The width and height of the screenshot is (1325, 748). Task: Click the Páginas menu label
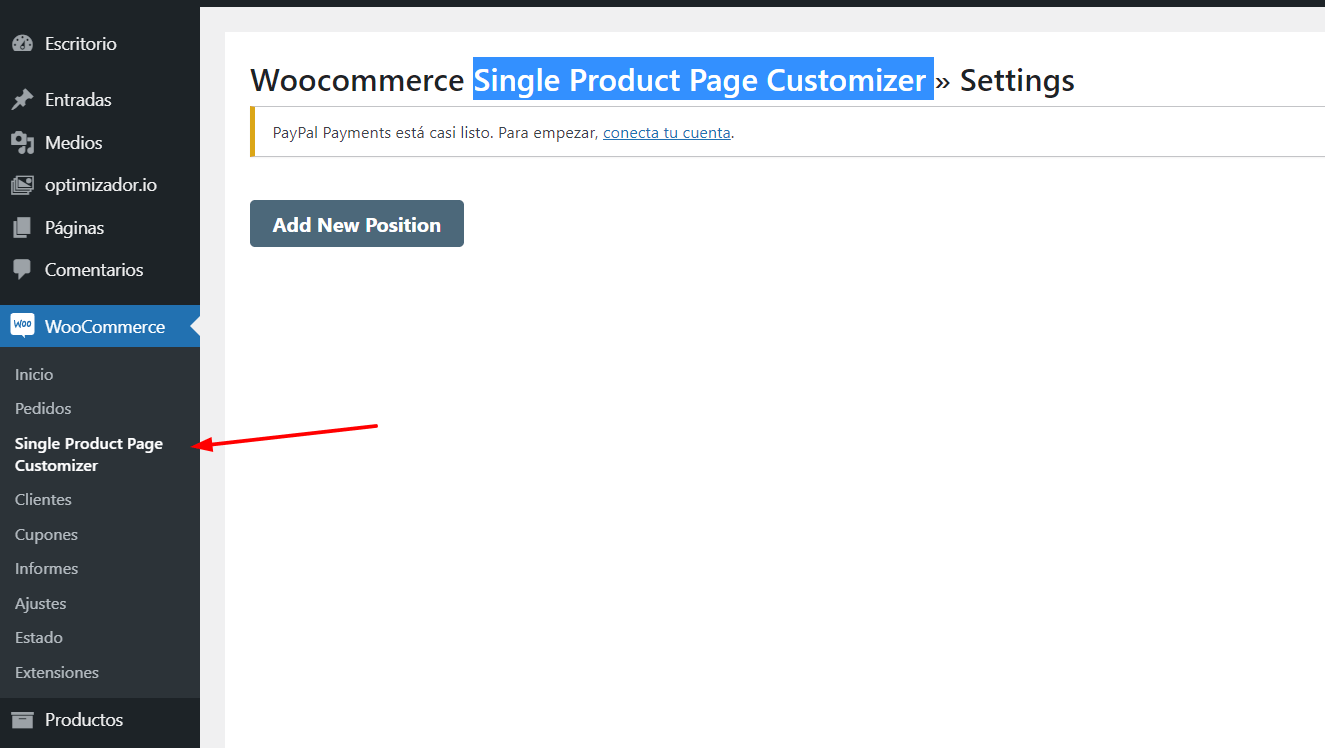75,228
